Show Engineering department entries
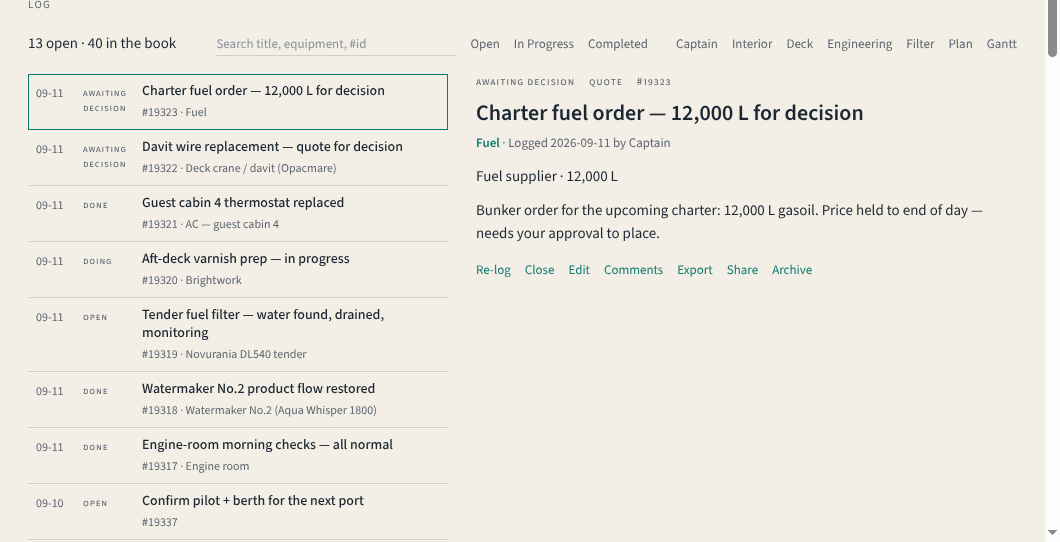 [859, 44]
